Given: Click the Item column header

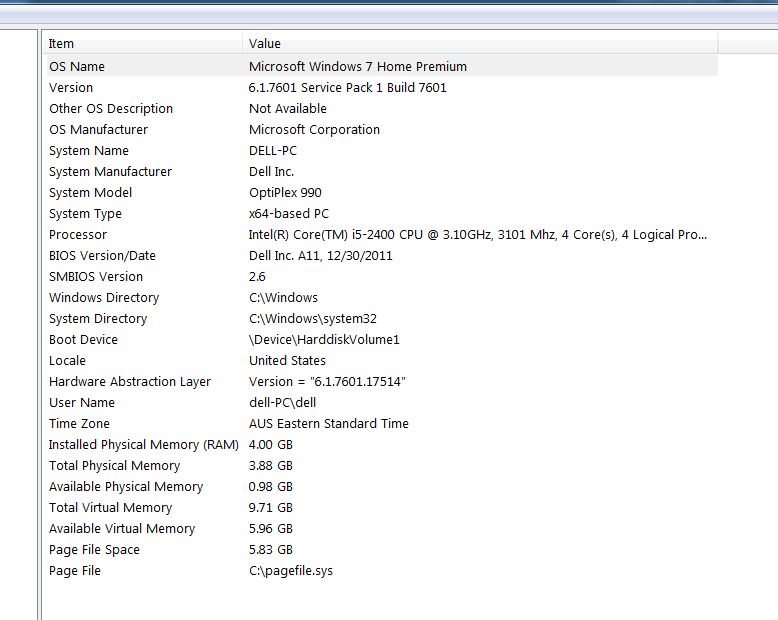Looking at the screenshot, I should (x=144, y=44).
